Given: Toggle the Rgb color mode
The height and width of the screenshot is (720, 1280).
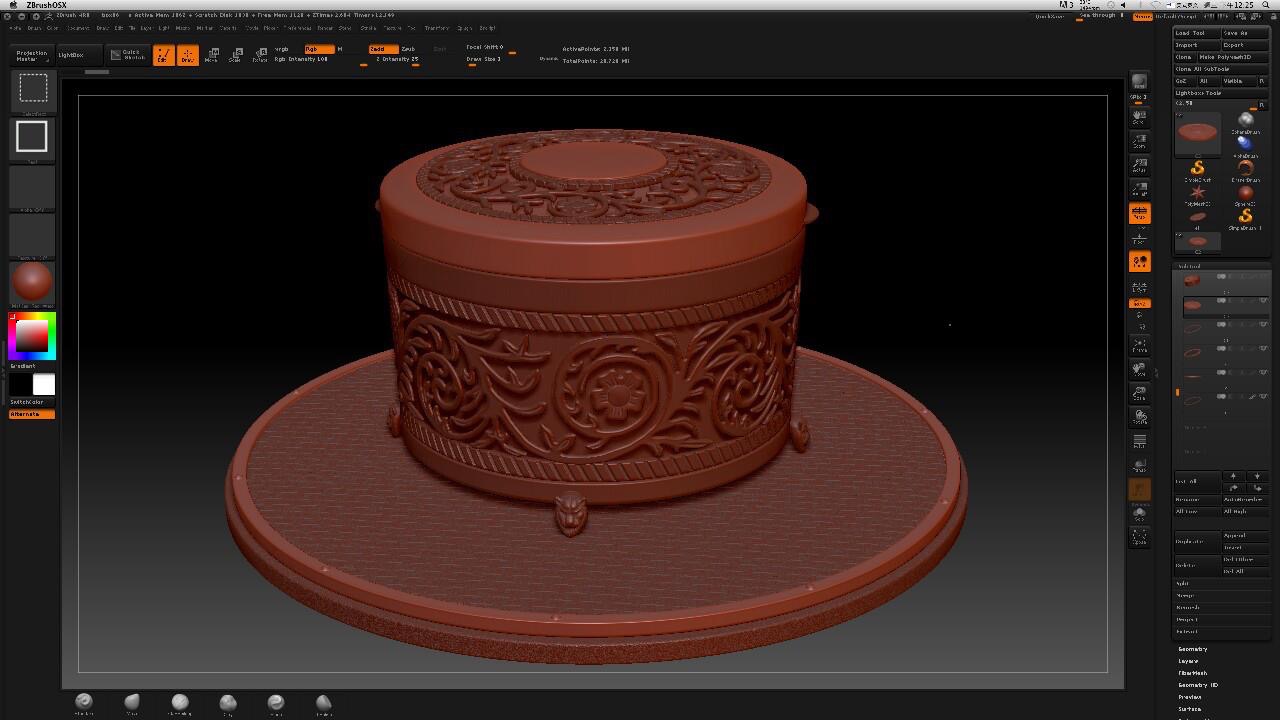Looking at the screenshot, I should pyautogui.click(x=318, y=49).
